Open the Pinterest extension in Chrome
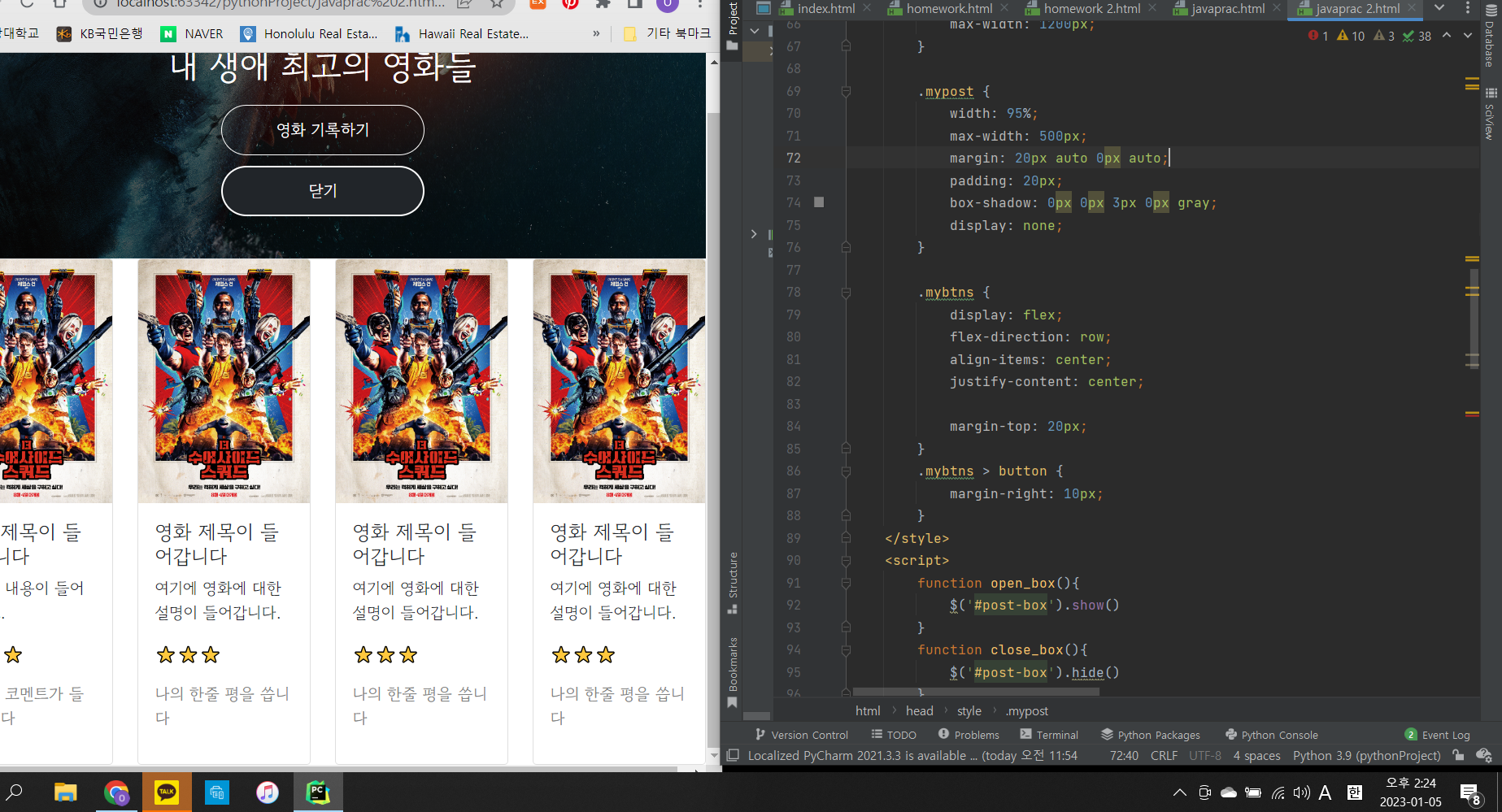Image resolution: width=1502 pixels, height=812 pixels. tap(570, 4)
